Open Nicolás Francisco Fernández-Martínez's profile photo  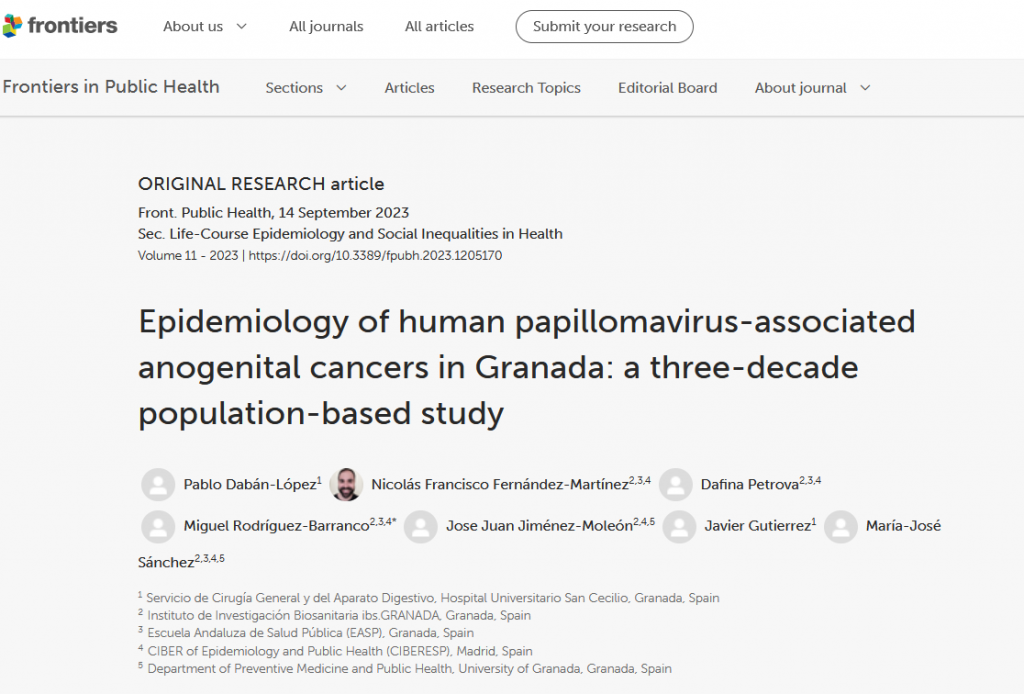click(x=348, y=484)
